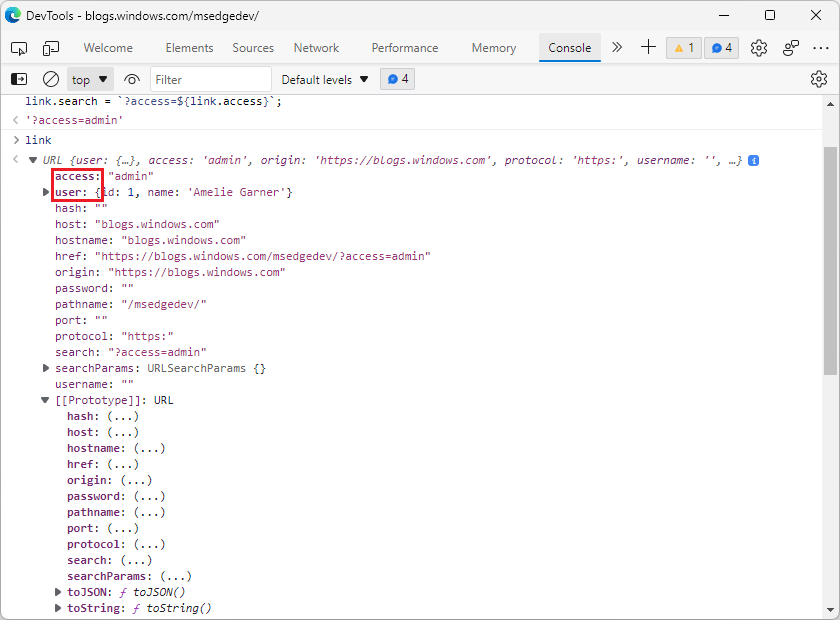This screenshot has height=620, width=840.
Task: Activate the inspect element tool icon
Action: [19, 48]
